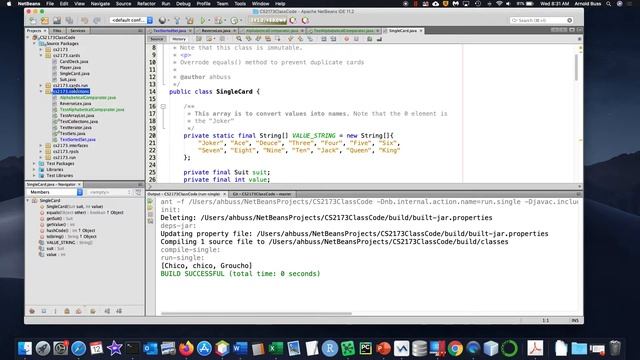640x360 pixels.
Task: Open the PyCharm icon in the dock
Action: point(365,348)
